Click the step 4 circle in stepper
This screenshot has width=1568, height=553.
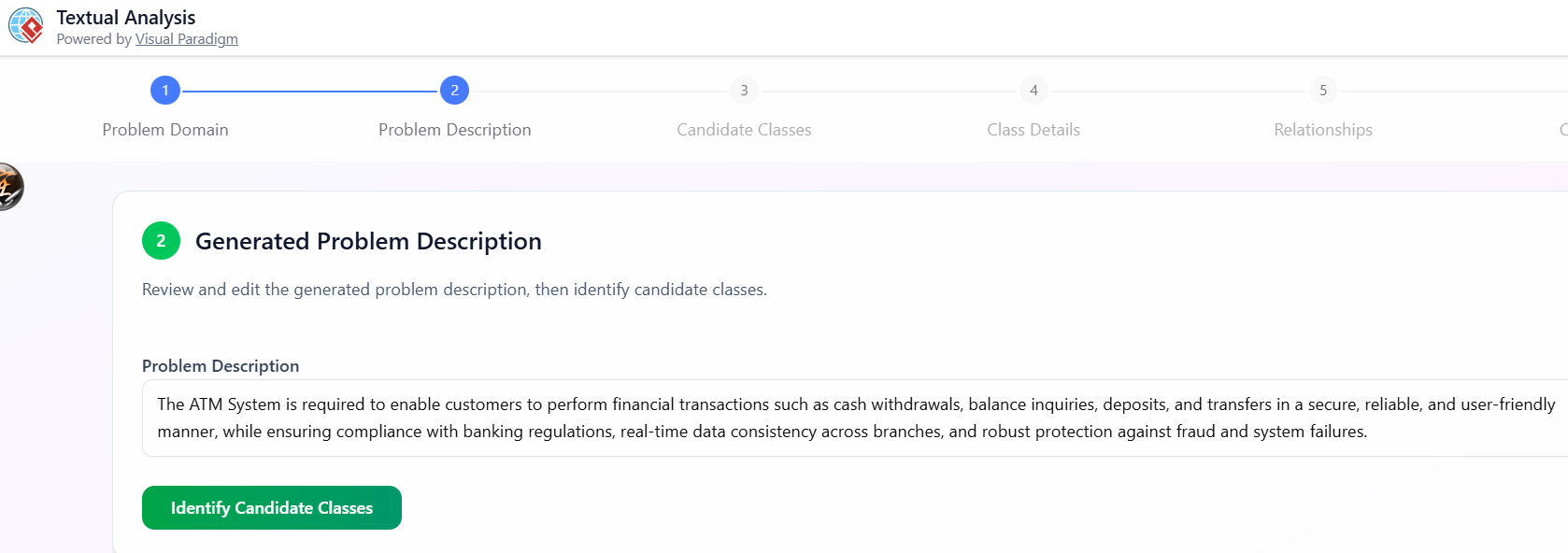coord(1033,91)
